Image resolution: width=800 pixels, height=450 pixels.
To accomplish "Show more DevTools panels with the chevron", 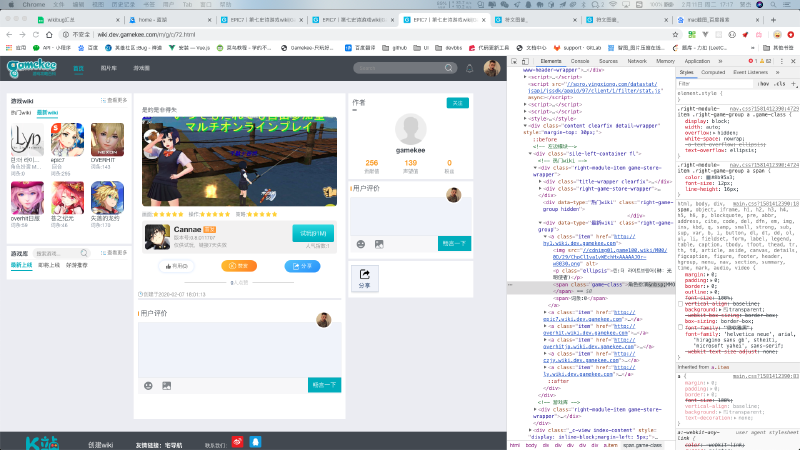I will (722, 61).
